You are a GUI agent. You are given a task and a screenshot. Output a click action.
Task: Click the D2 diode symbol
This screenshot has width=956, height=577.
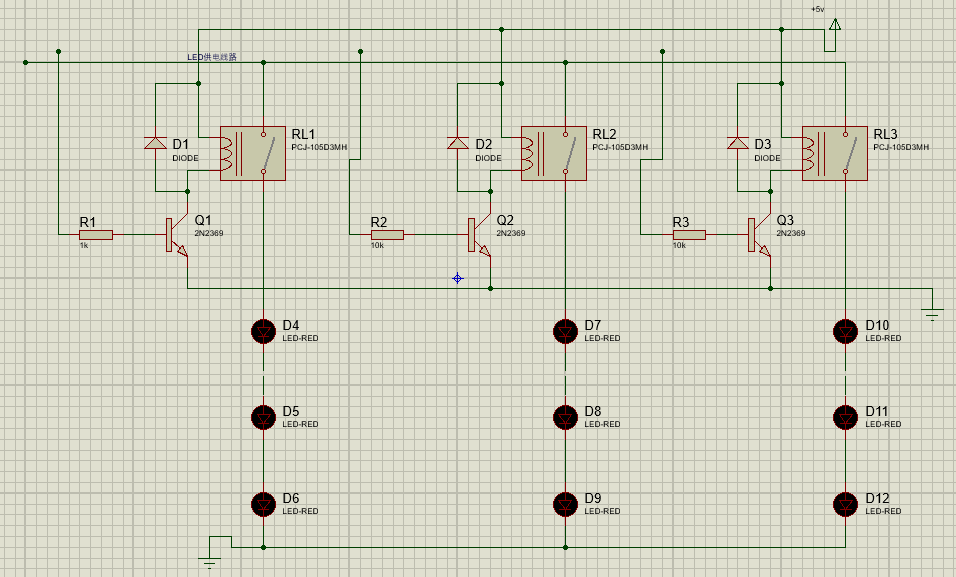click(x=457, y=144)
